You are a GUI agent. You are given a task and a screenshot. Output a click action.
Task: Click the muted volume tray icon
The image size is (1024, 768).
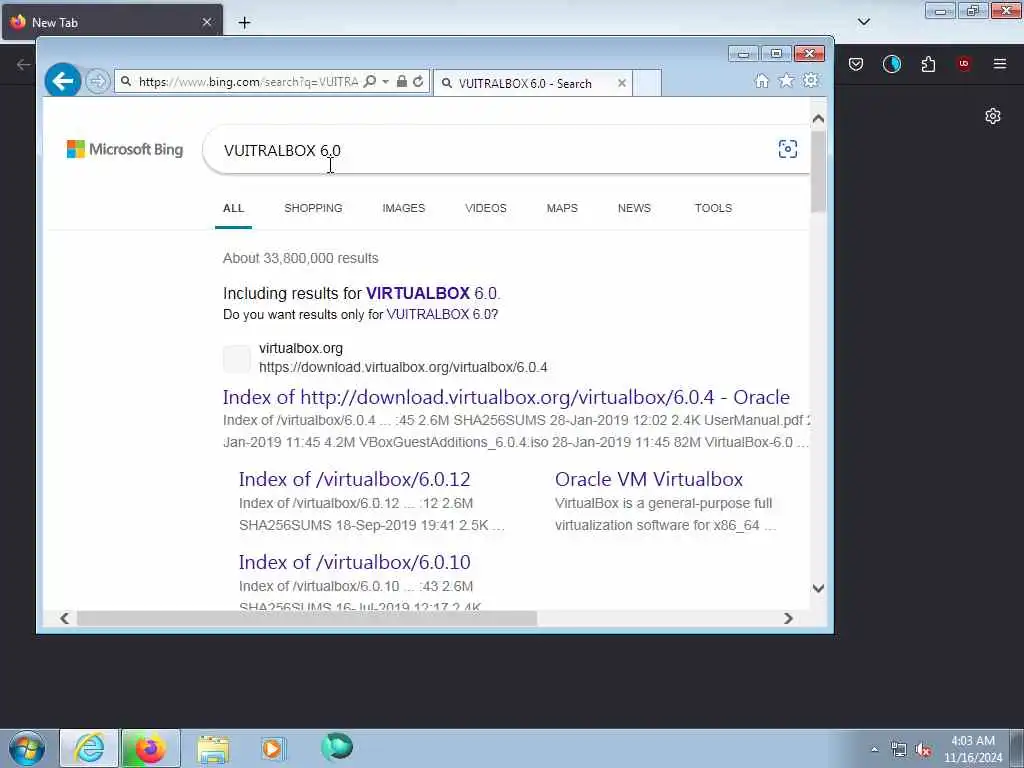click(923, 750)
